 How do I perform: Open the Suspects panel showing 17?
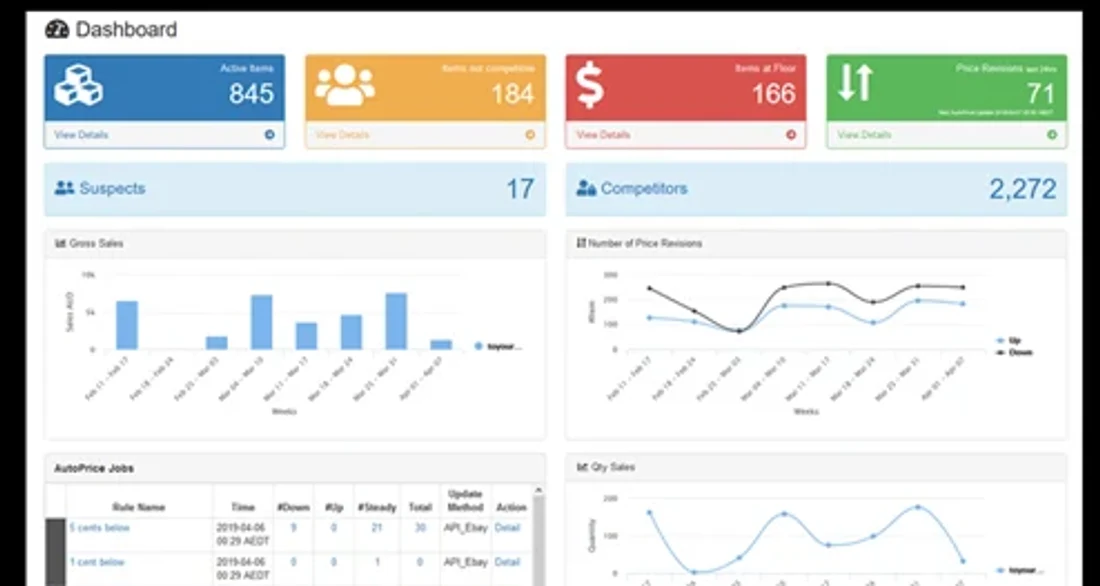pyautogui.click(x=295, y=189)
